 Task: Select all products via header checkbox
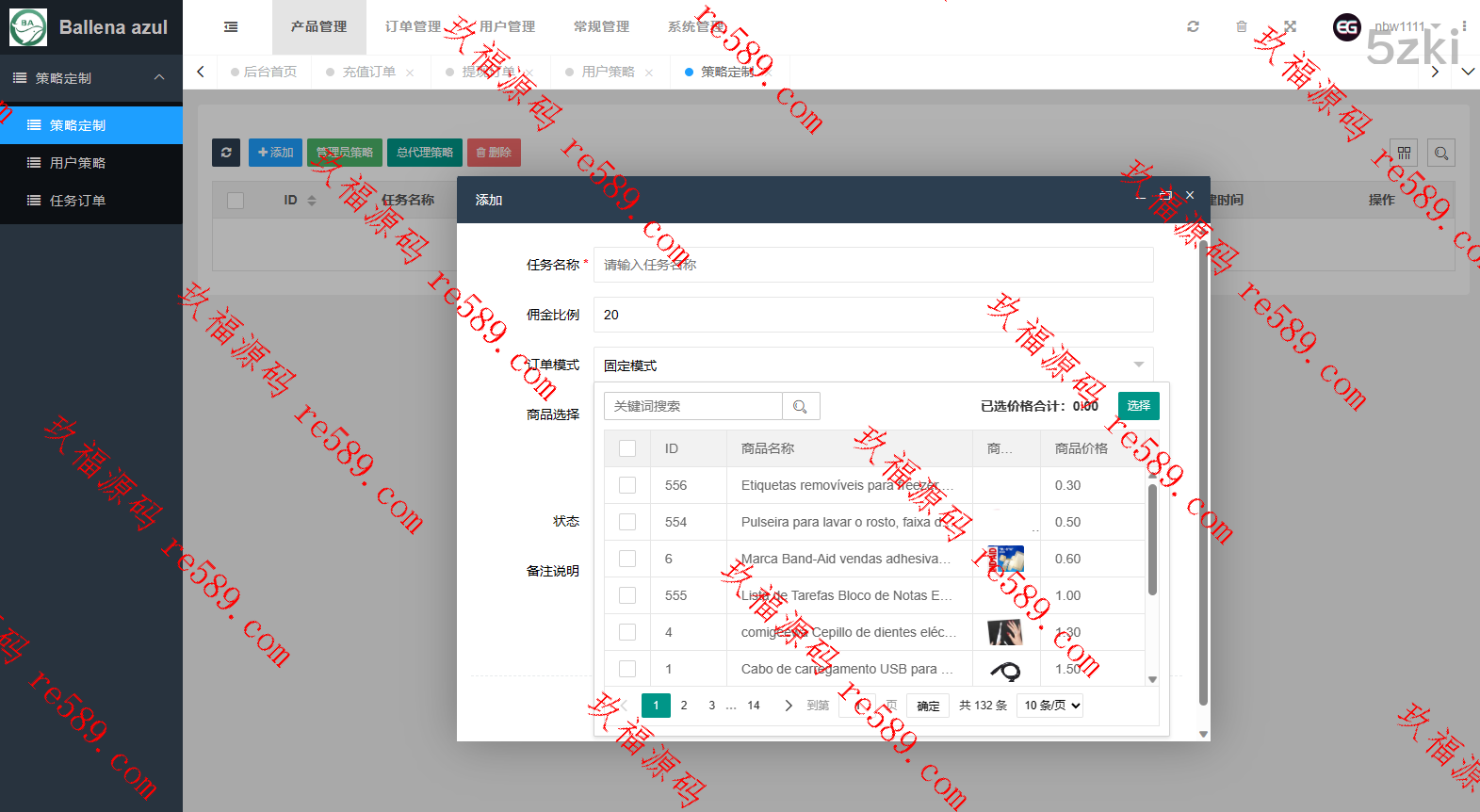pyautogui.click(x=627, y=448)
